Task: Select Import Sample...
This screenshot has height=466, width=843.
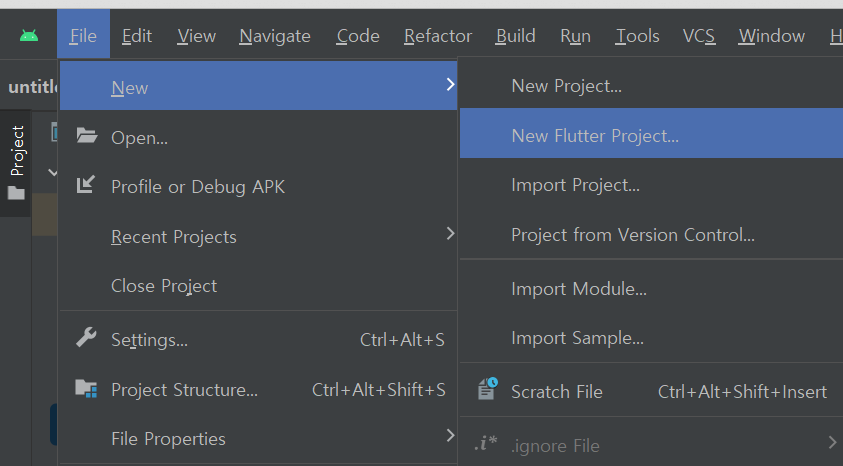Action: 577,338
